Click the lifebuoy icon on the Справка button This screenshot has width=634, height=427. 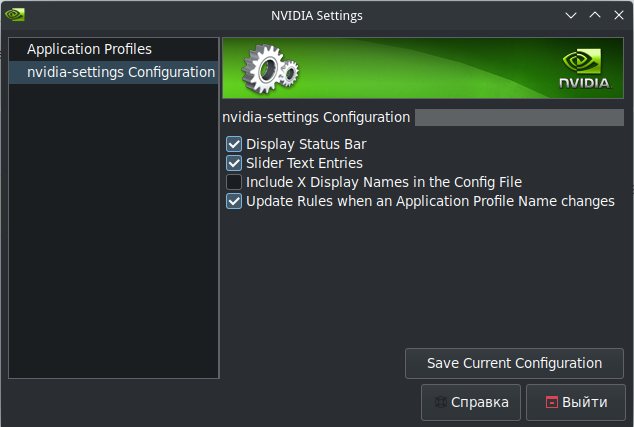tap(441, 402)
